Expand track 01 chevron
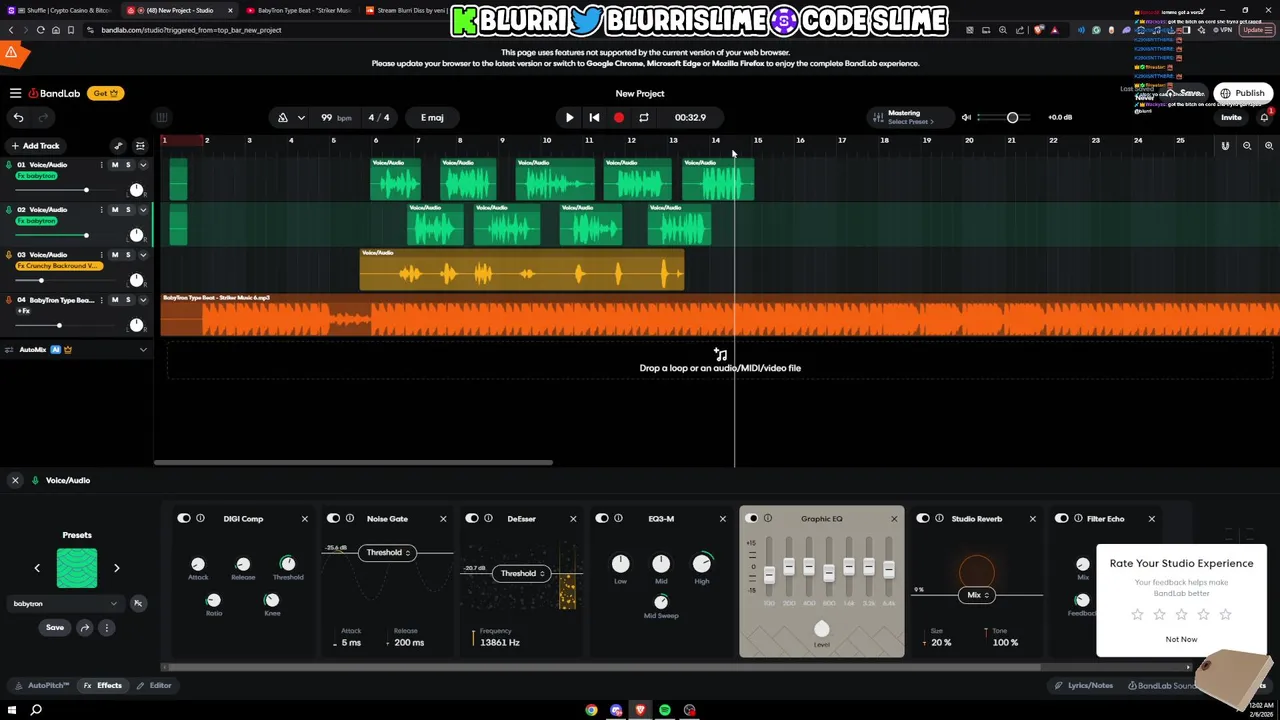 point(143,165)
